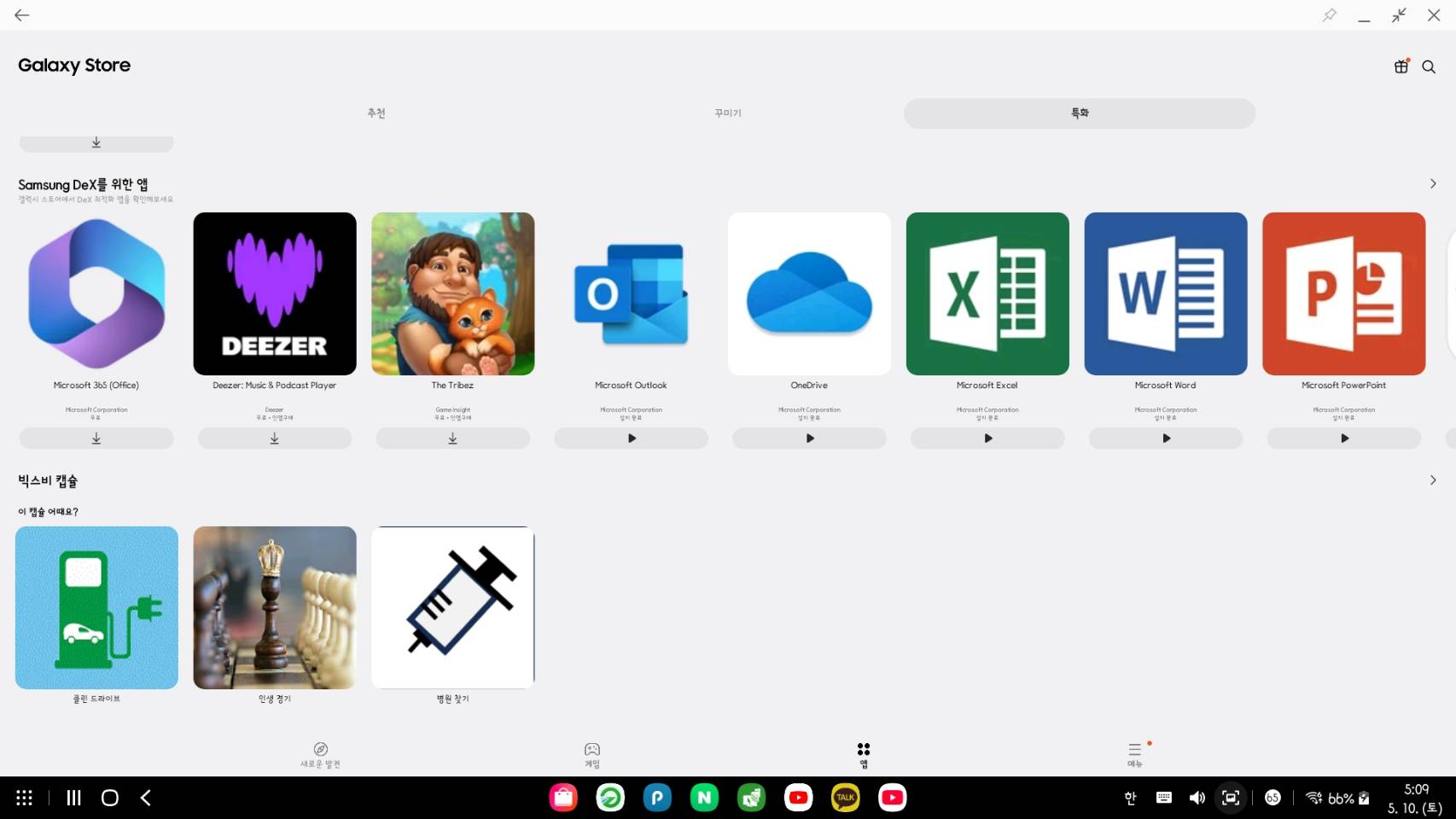Open the Microsoft Outlook app icon
1456x819 pixels.
coord(632,293)
